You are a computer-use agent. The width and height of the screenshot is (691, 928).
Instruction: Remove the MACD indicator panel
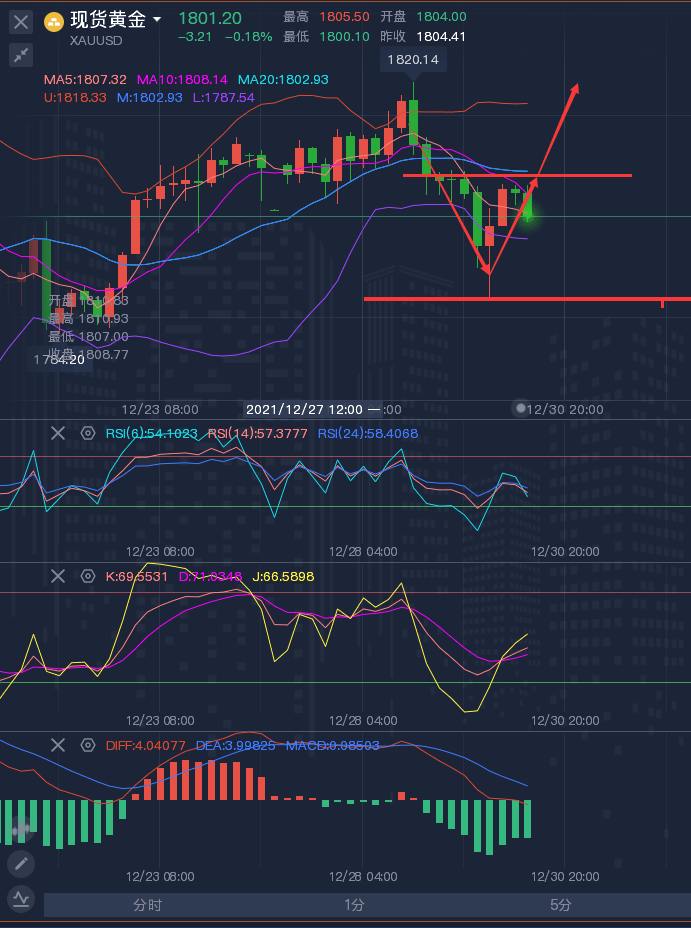[x=58, y=745]
